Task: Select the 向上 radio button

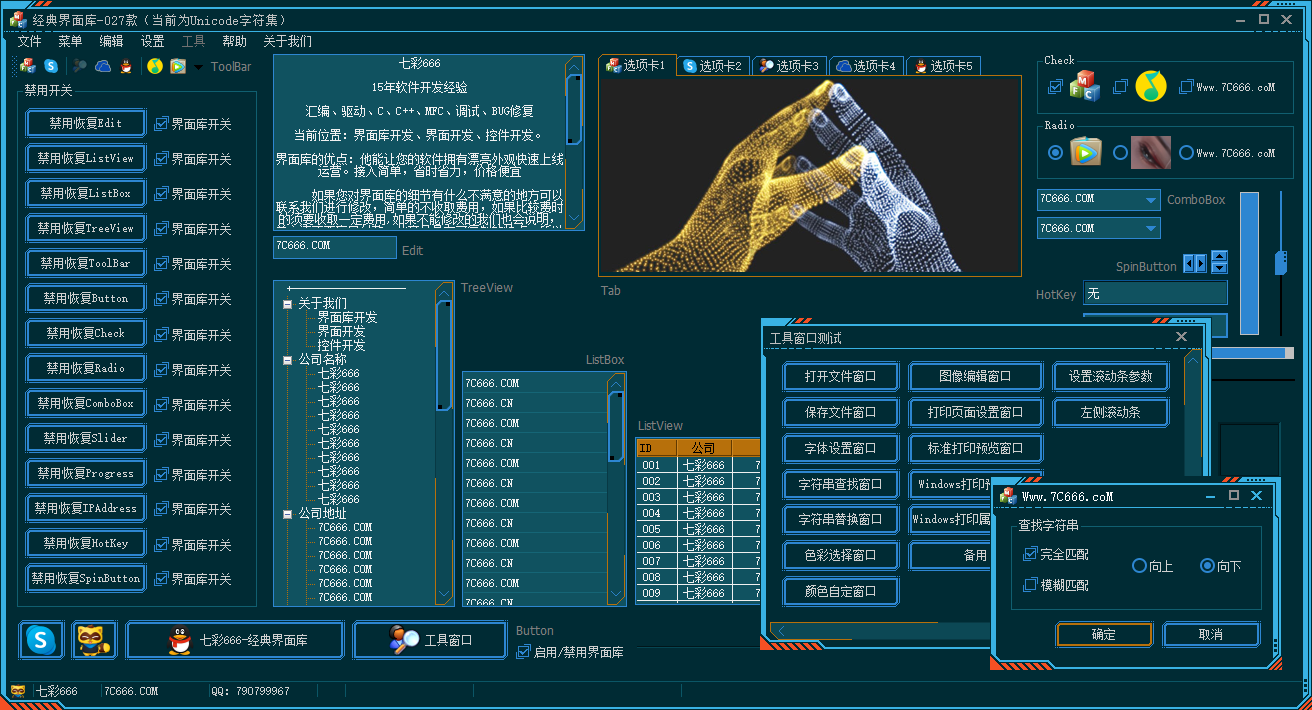Action: pos(1139,566)
